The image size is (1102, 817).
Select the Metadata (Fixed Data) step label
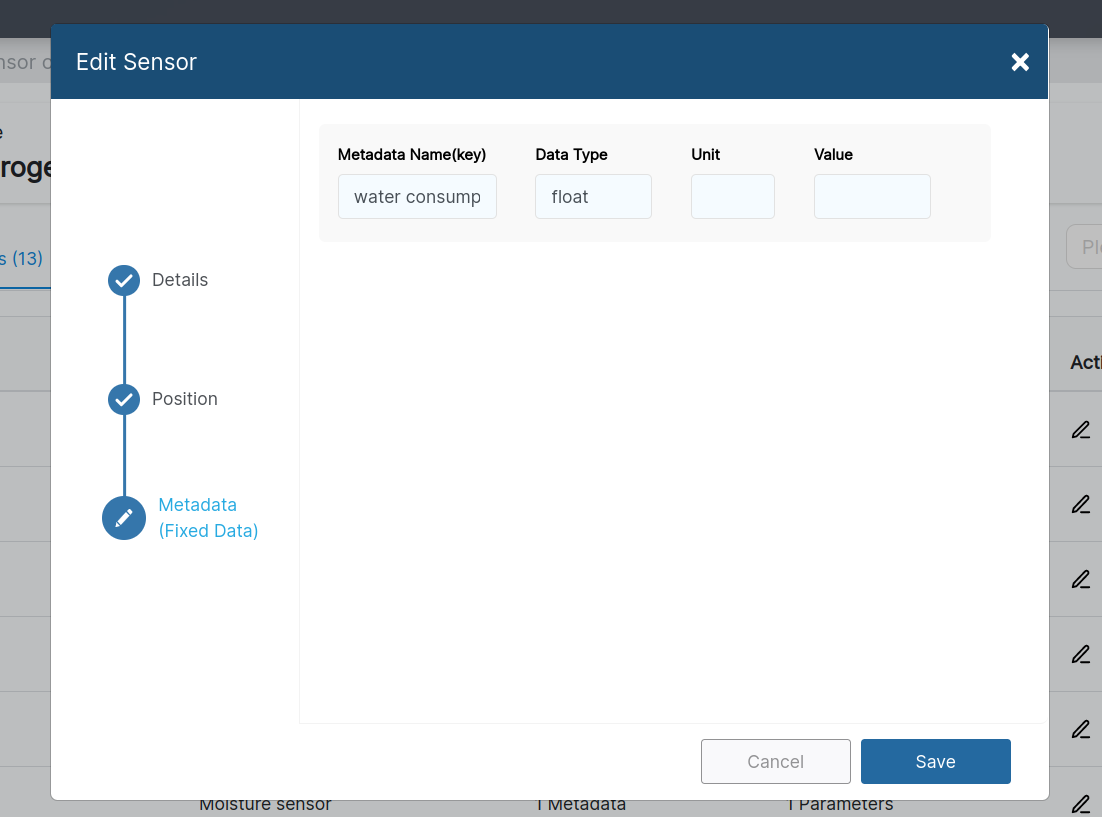tap(207, 517)
